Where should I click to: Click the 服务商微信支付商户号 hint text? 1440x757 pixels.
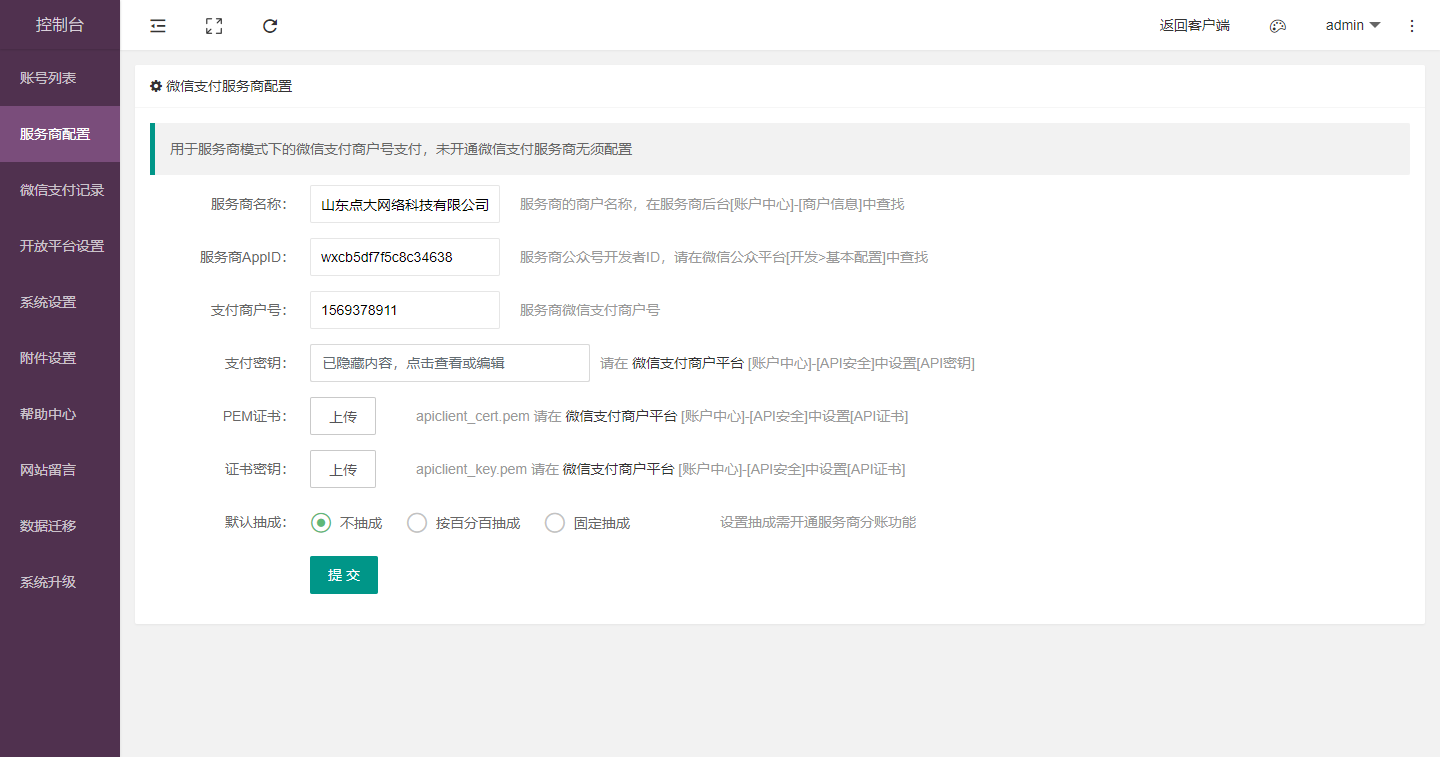click(590, 310)
